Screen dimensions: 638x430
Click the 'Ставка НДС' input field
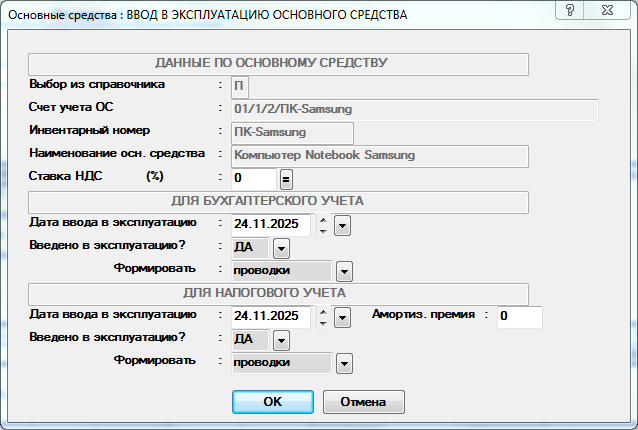pos(253,179)
